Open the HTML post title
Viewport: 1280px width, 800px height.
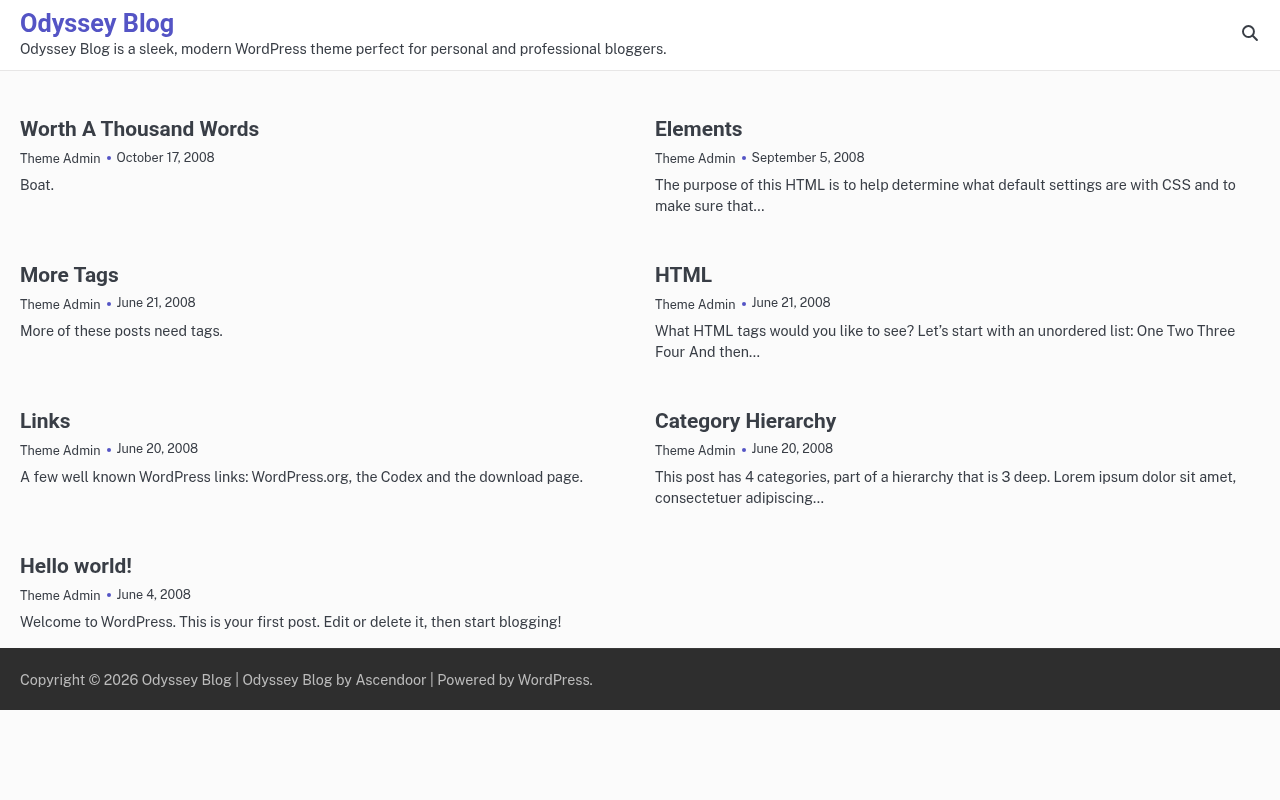[x=683, y=275]
